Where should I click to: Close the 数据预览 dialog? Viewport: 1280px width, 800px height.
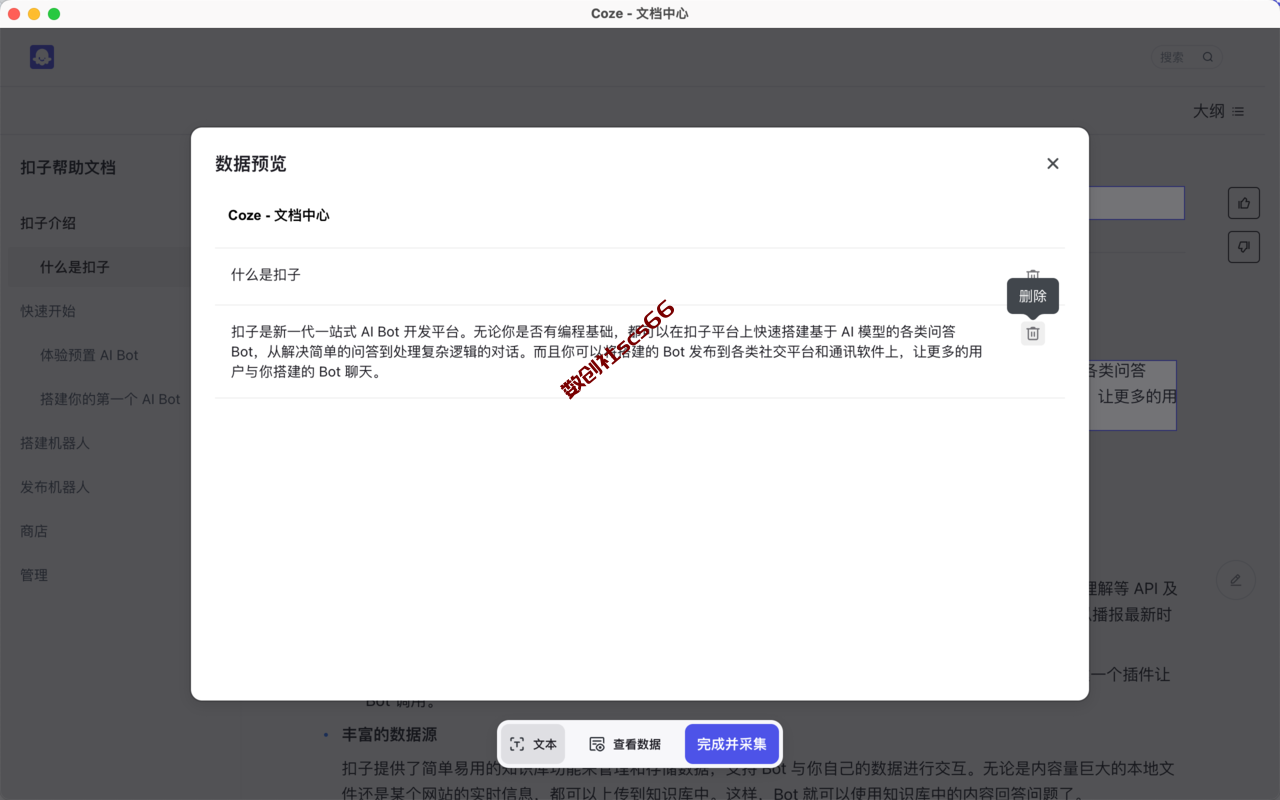click(x=1052, y=164)
